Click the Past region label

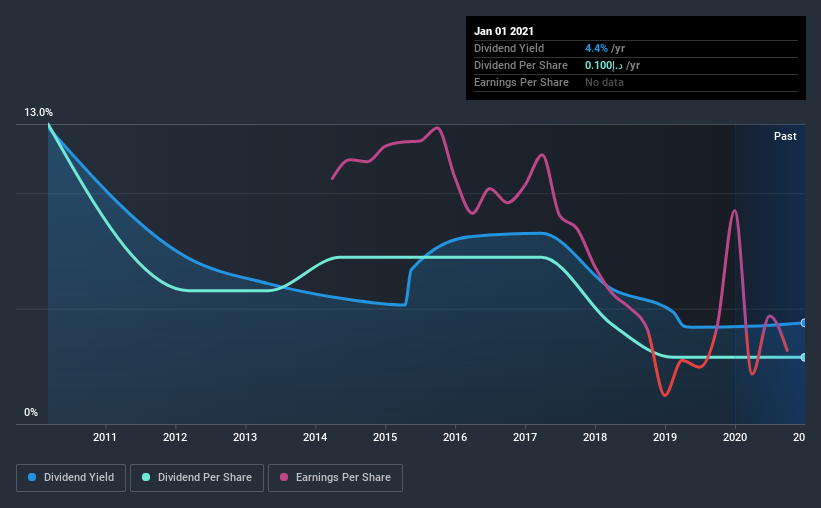point(785,136)
